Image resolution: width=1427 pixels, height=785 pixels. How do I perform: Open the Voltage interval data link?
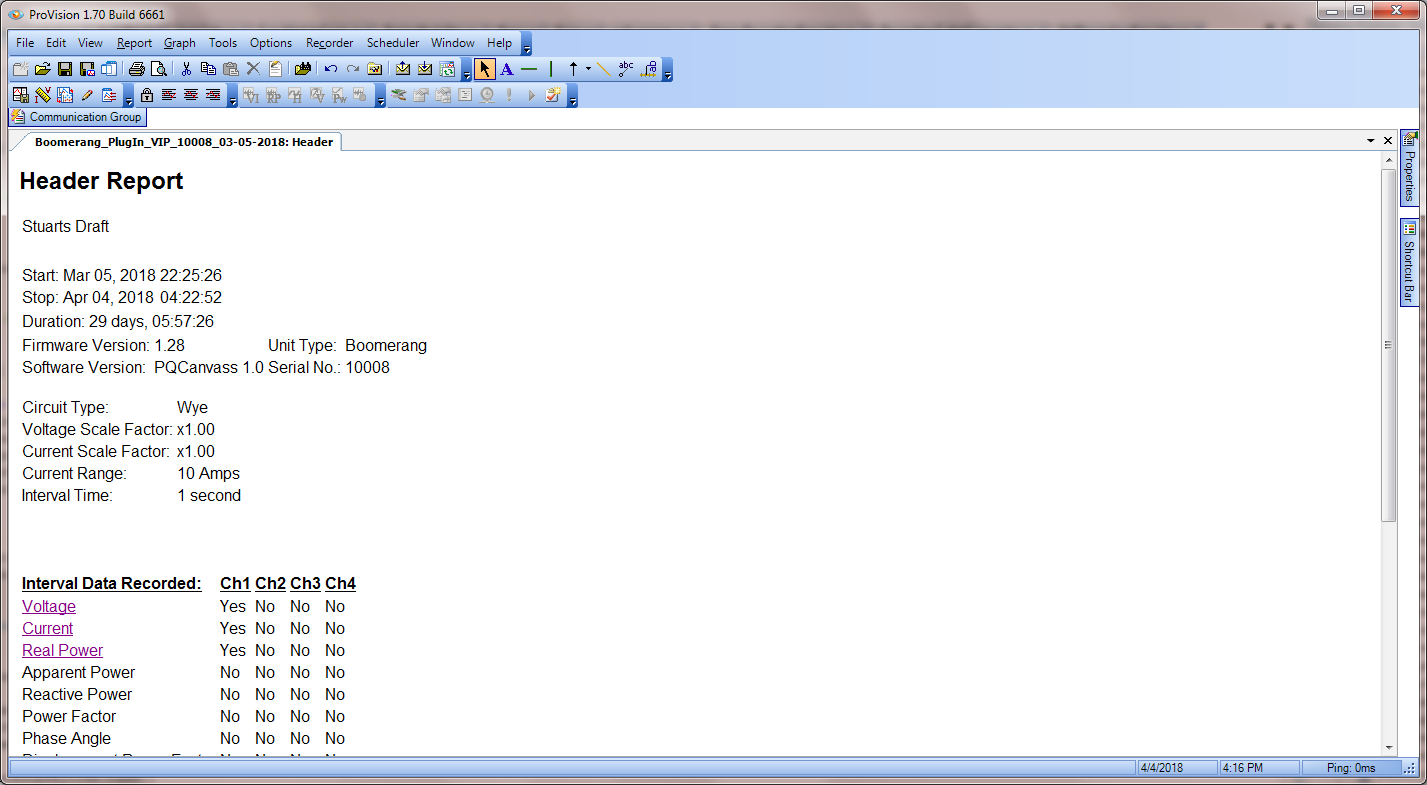point(48,606)
